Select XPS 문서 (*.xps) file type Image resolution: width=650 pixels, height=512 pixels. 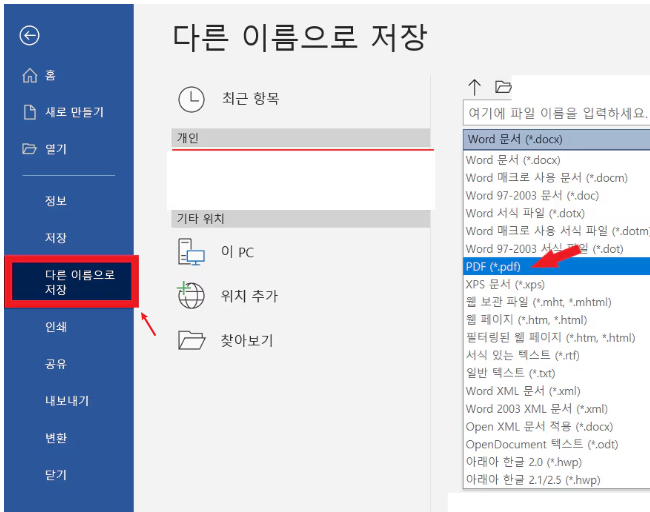click(556, 284)
